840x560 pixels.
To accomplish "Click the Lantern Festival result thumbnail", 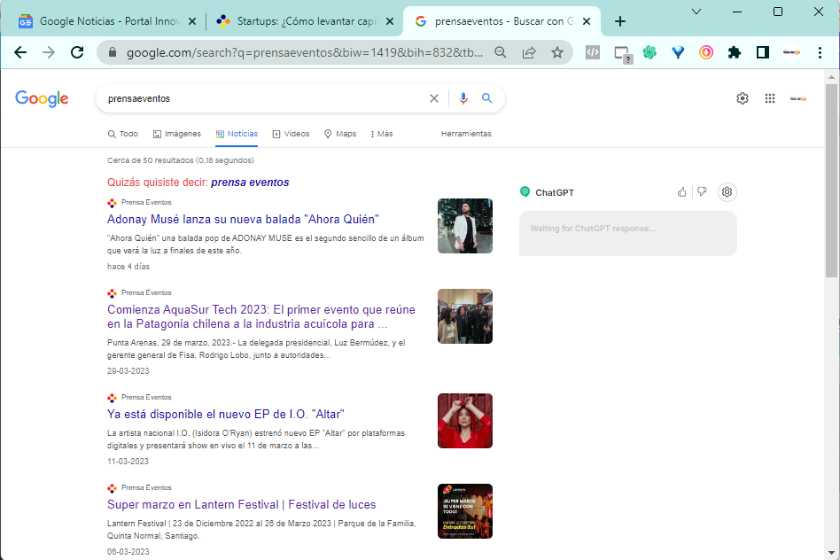I will click(x=465, y=511).
